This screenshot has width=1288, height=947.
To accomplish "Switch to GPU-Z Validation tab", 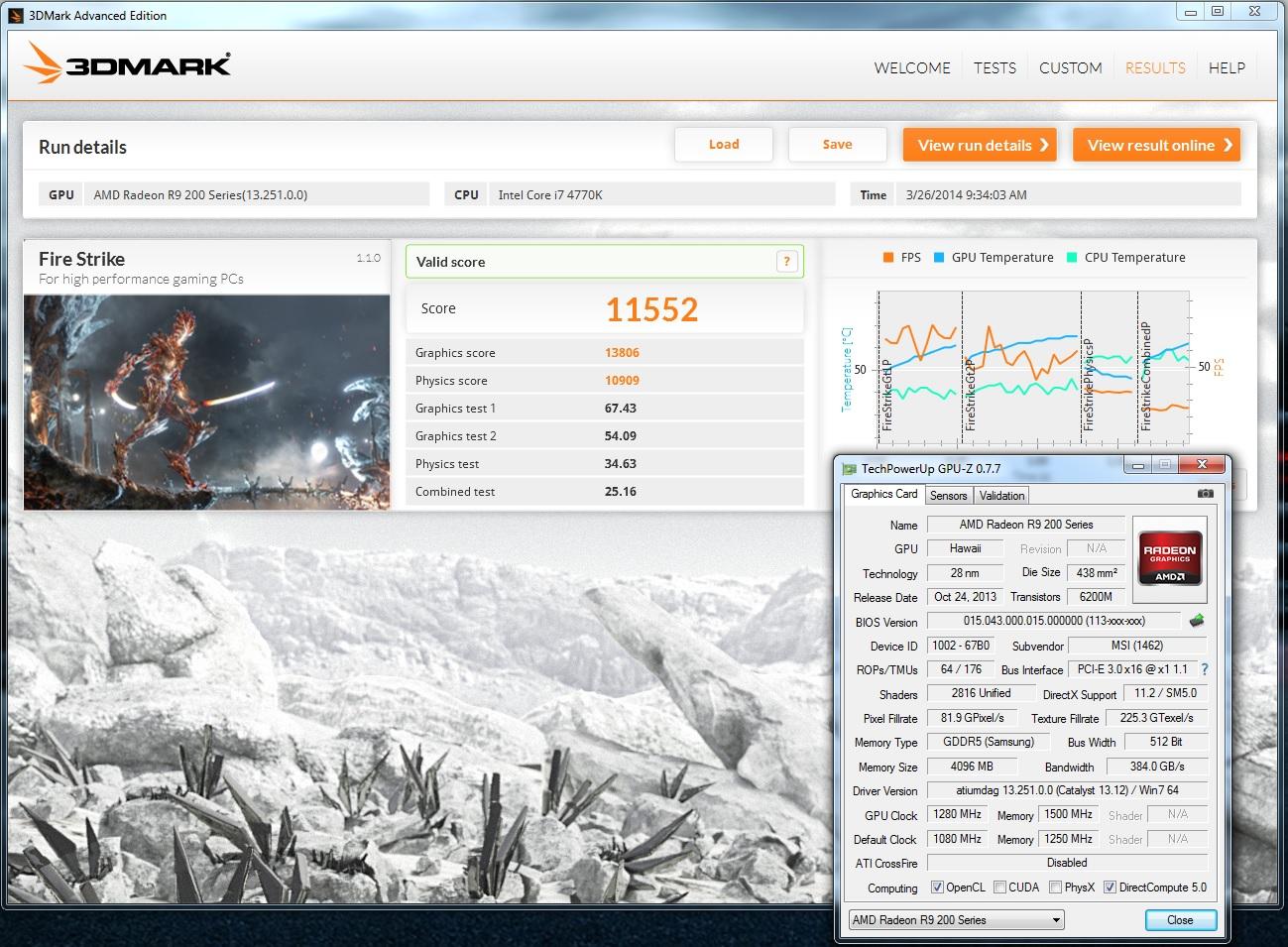I will click(1001, 496).
